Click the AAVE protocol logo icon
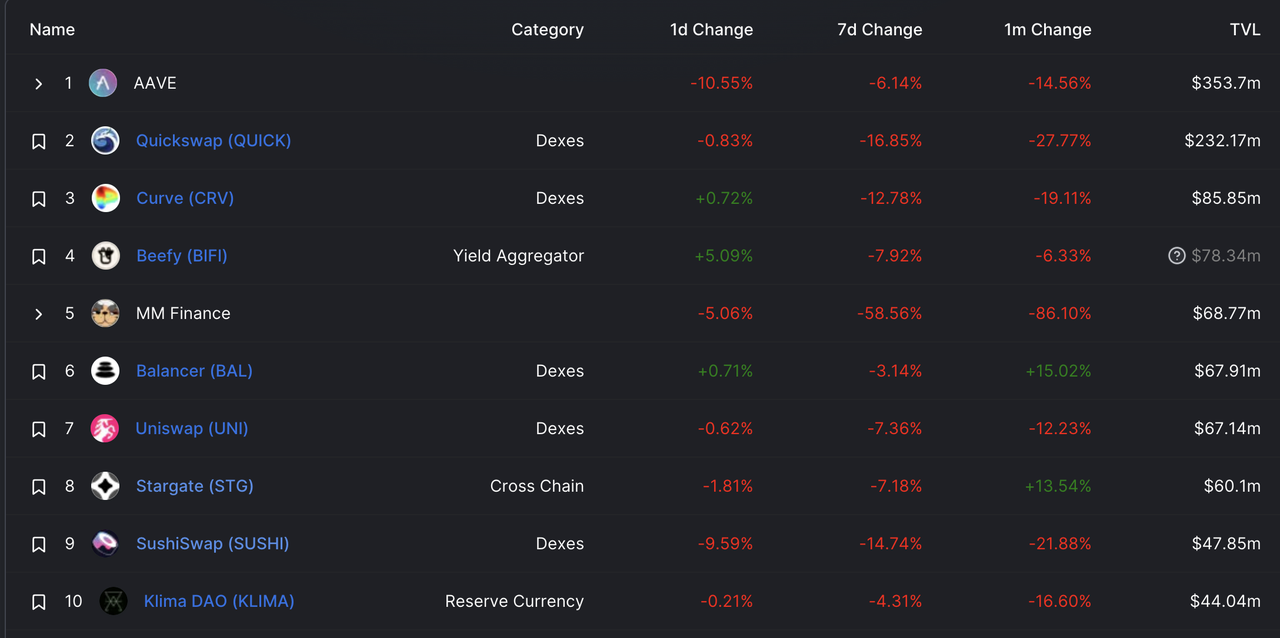 click(103, 83)
